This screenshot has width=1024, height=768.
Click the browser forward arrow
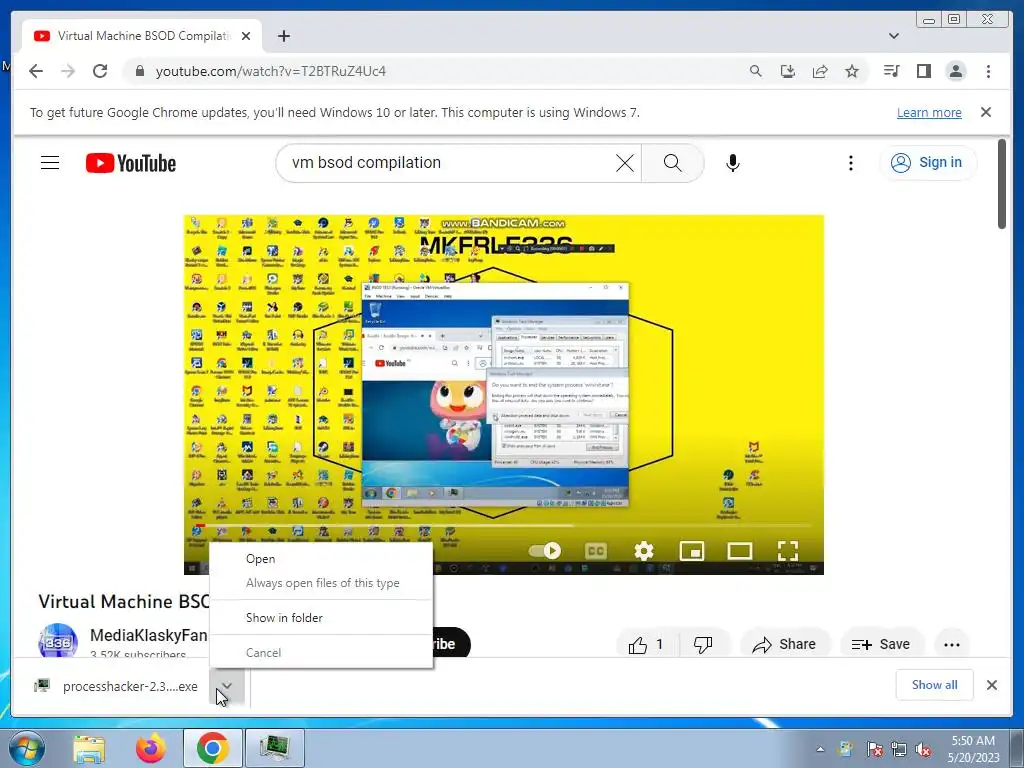68,71
